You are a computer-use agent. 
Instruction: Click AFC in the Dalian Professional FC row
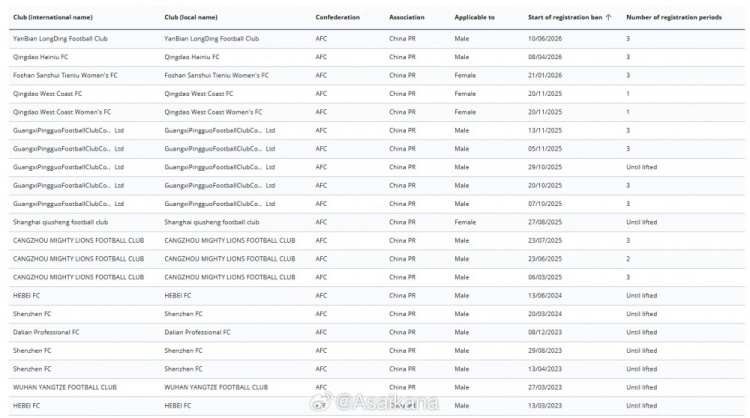coord(321,332)
